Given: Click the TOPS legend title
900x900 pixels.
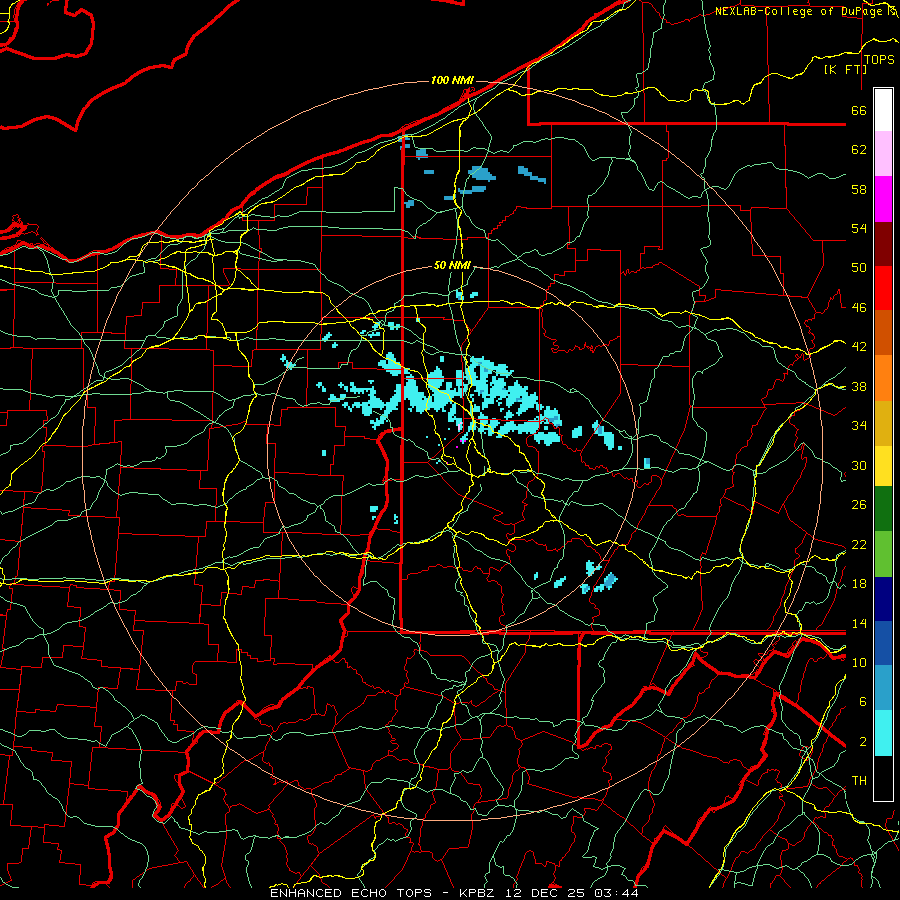Looking at the screenshot, I should point(879,59).
